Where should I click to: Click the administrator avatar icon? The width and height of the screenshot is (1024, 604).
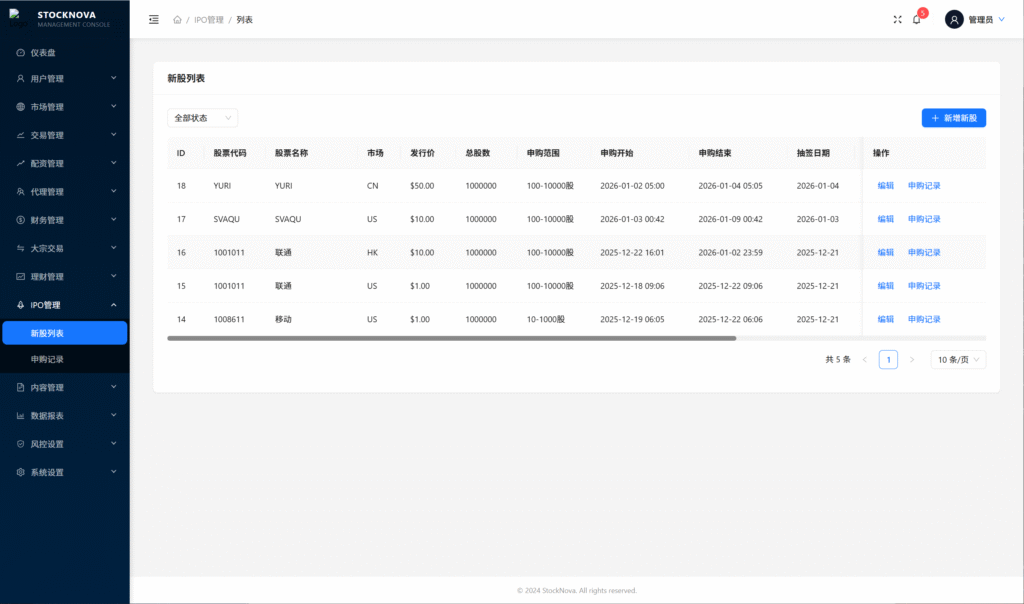[954, 19]
